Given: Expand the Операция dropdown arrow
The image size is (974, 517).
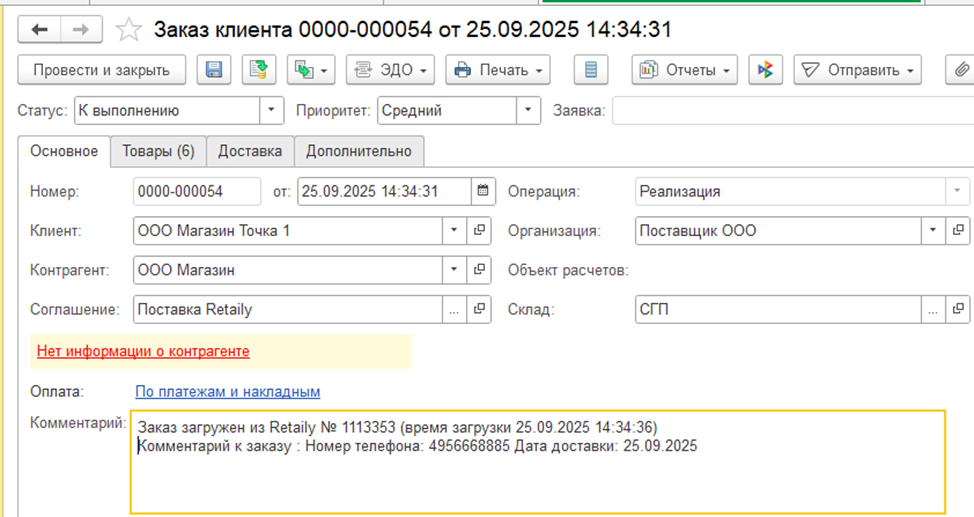Looking at the screenshot, I should pyautogui.click(x=957, y=191).
